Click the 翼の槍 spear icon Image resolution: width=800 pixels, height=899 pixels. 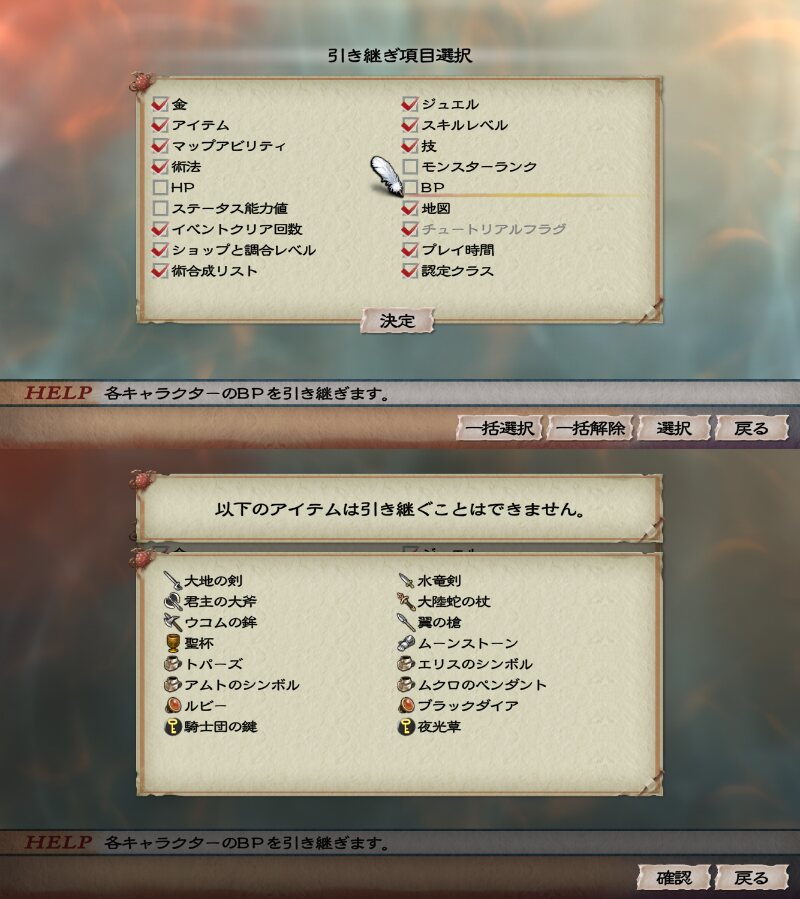coord(406,622)
